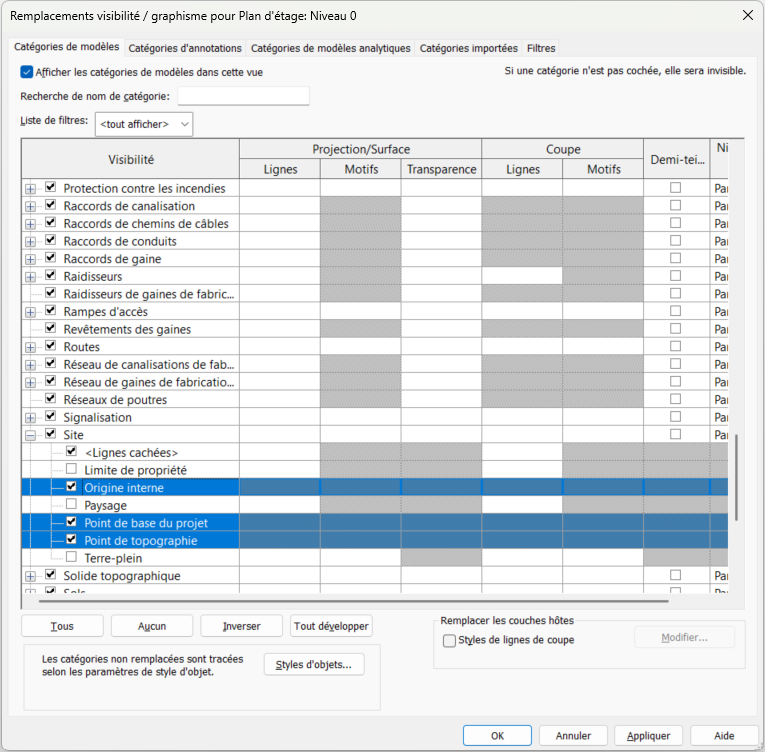Image resolution: width=765 pixels, height=752 pixels.
Task: Enable the Limite de propriété checkbox
Action: (x=71, y=469)
